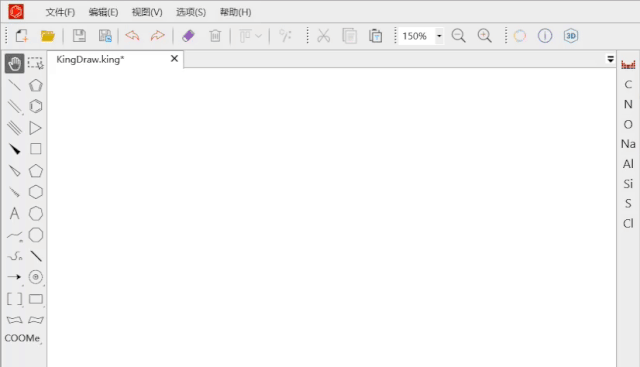This screenshot has width=640, height=367.
Task: Select the cyclopentadiene ring template
Action: 36,85
